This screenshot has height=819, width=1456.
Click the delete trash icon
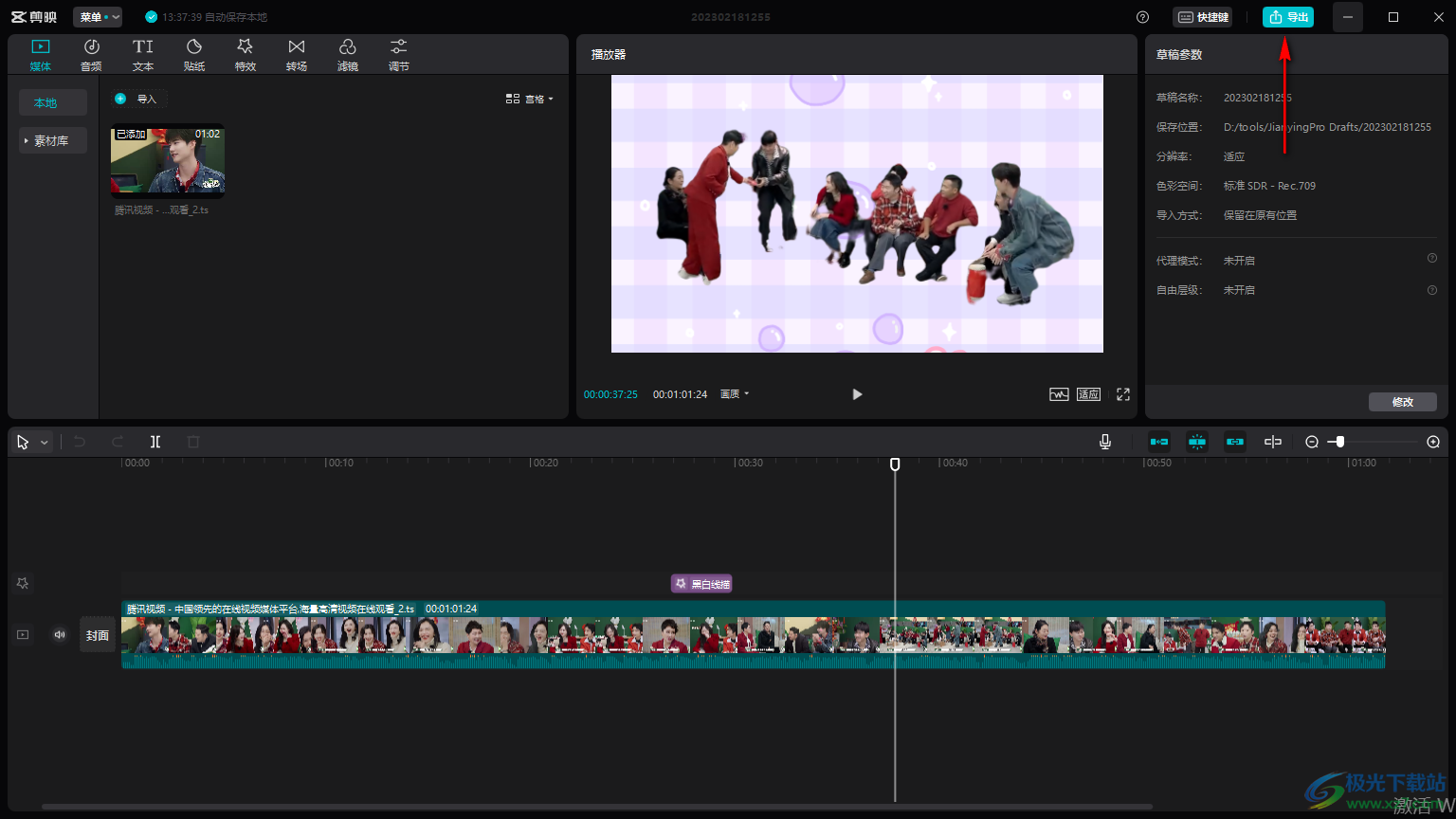(x=193, y=442)
